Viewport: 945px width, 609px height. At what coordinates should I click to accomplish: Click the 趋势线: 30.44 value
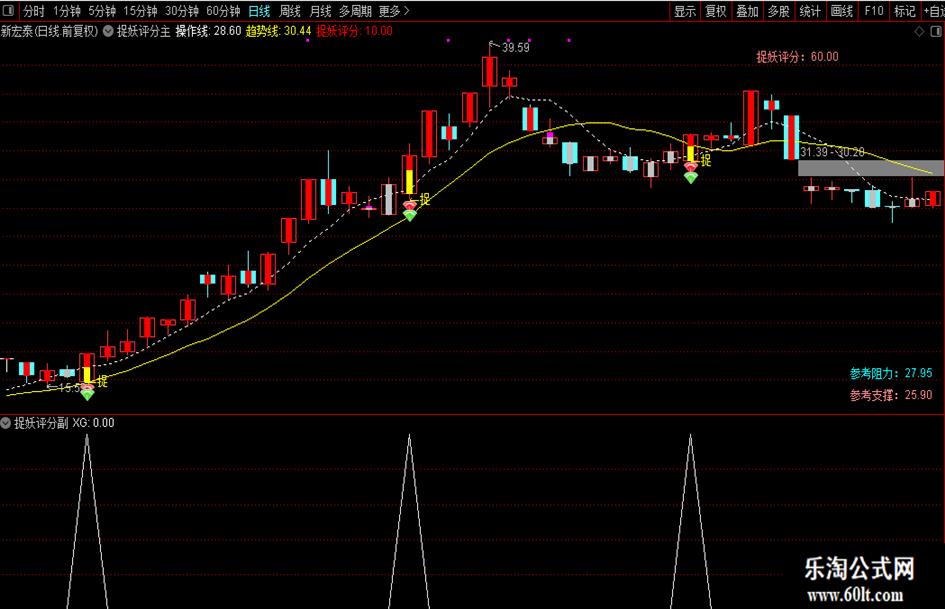[278, 31]
